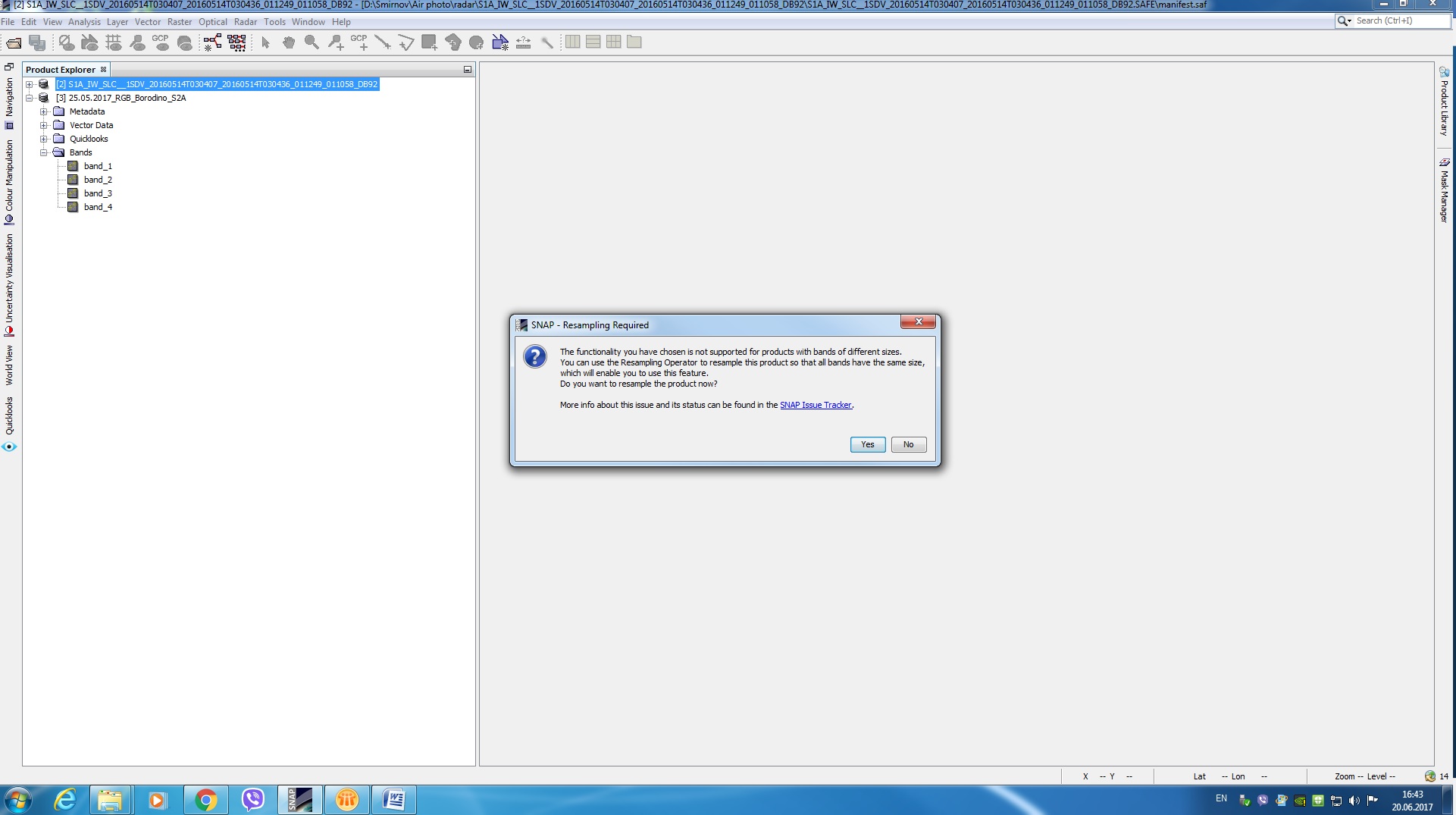Click the volume icon in system tray

[1354, 800]
